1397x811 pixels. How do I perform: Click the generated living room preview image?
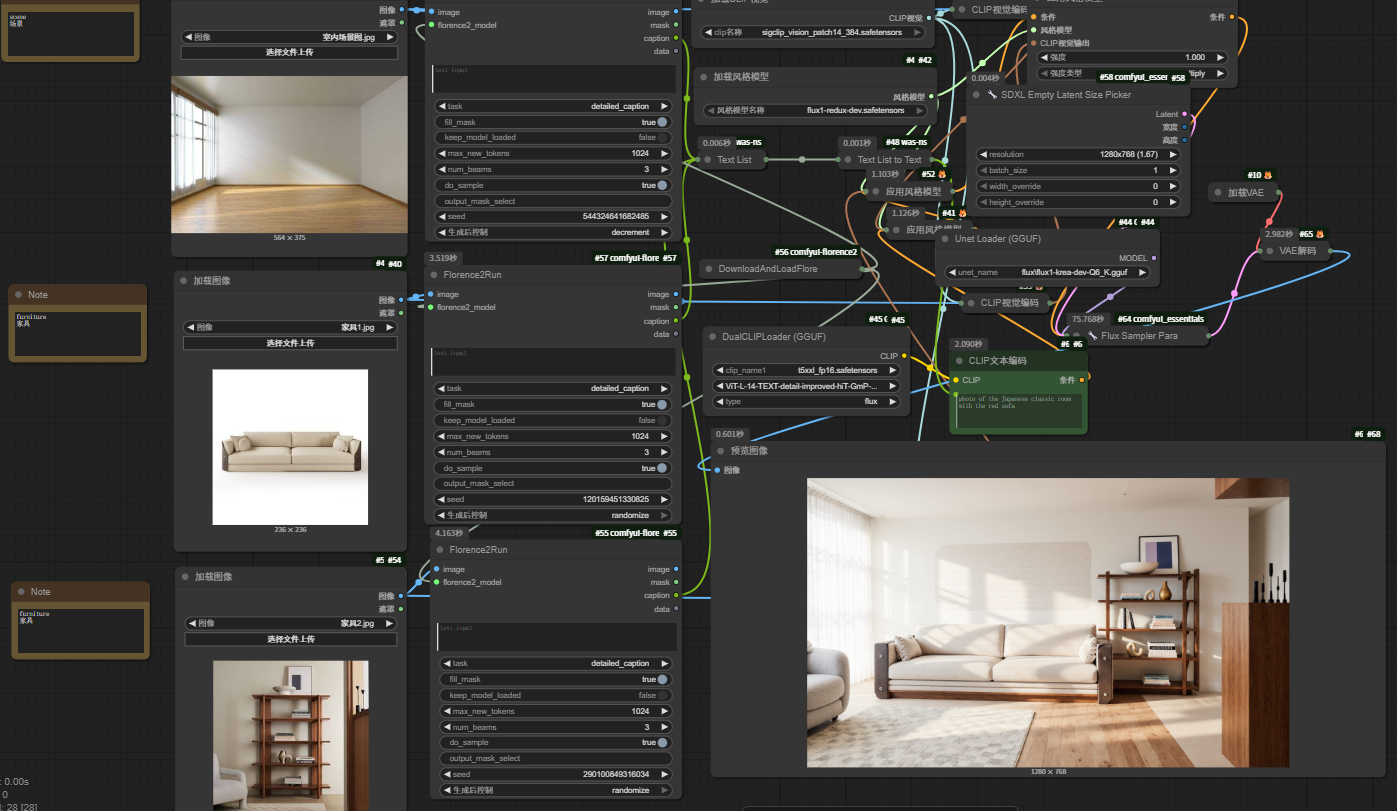pyautogui.click(x=1048, y=622)
